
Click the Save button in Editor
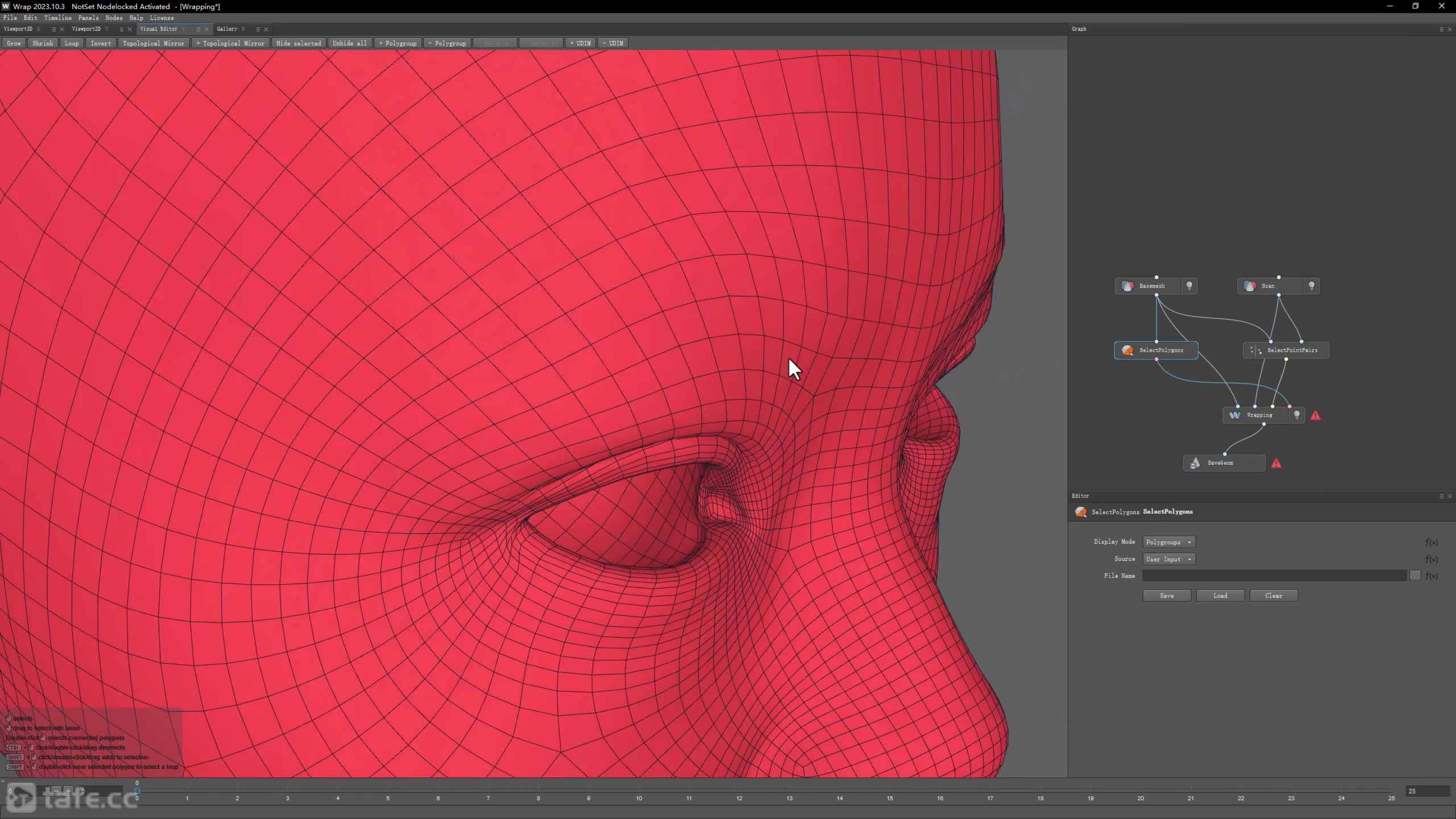[x=1167, y=596]
